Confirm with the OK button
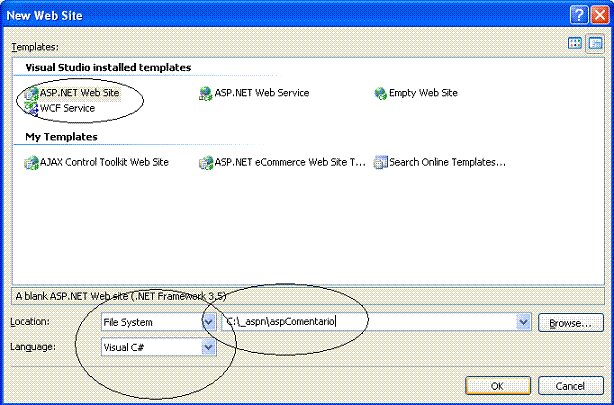 tap(498, 386)
